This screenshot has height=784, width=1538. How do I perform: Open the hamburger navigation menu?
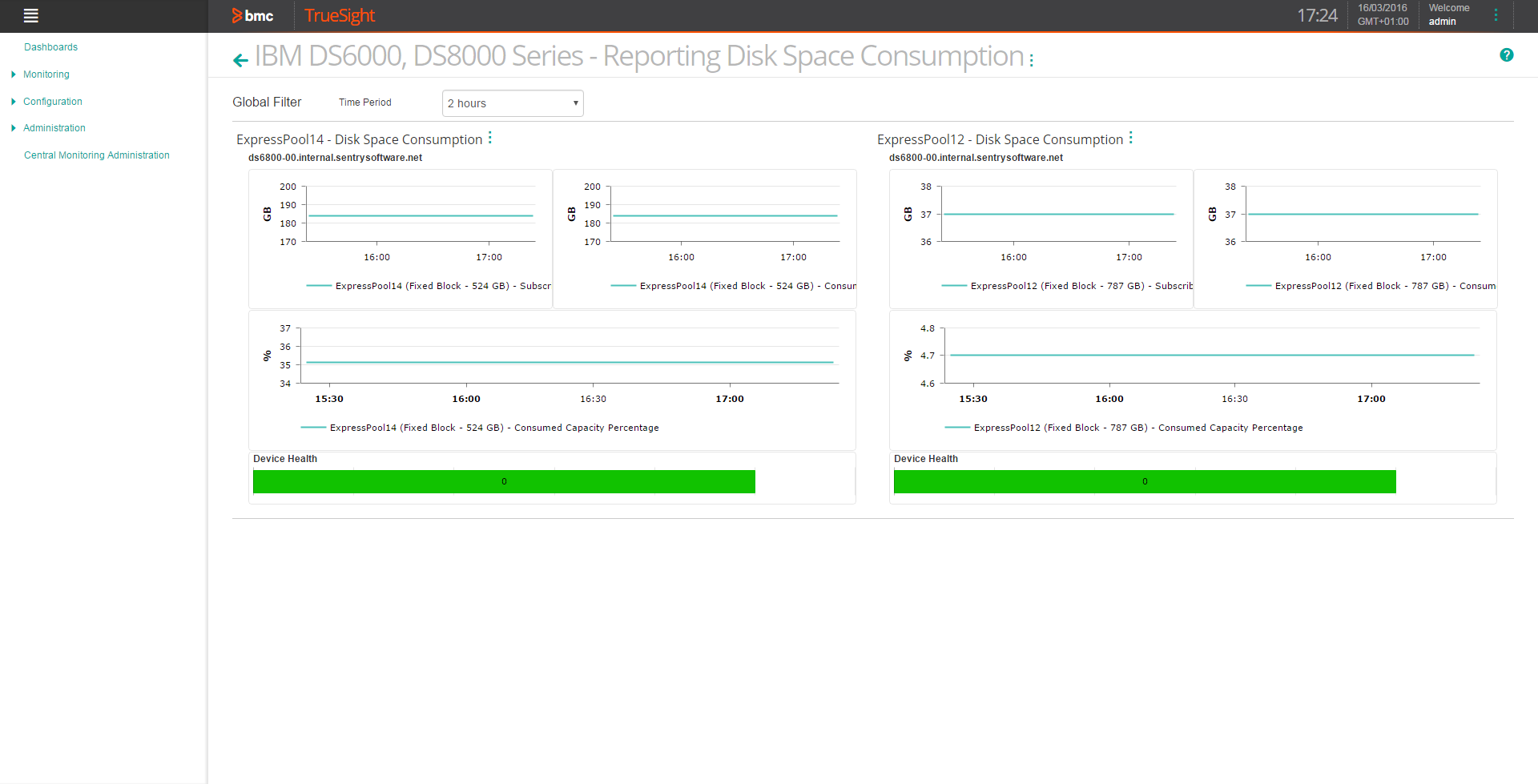tap(31, 15)
